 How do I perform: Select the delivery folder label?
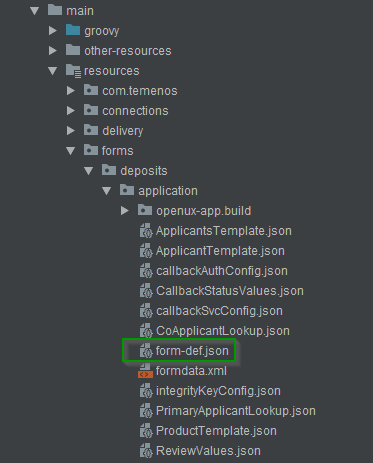tap(123, 131)
